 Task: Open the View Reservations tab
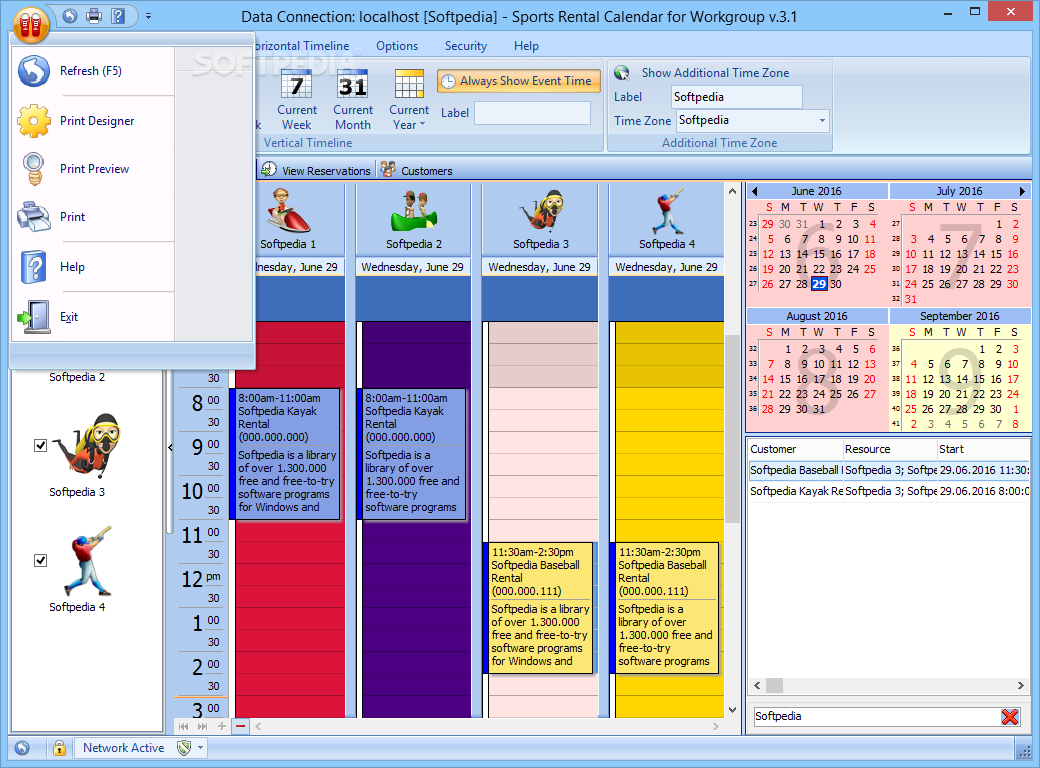(316, 170)
